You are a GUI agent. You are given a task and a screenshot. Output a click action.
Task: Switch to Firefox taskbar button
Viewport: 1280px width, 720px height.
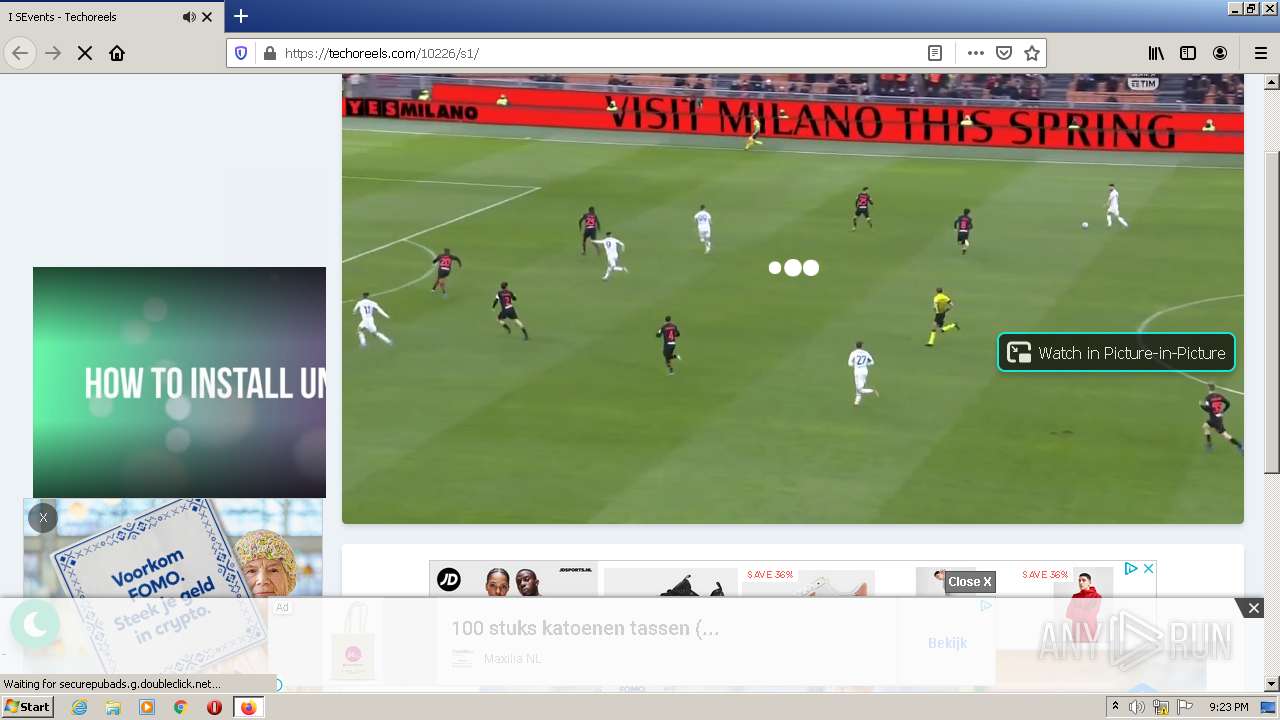tap(248, 707)
